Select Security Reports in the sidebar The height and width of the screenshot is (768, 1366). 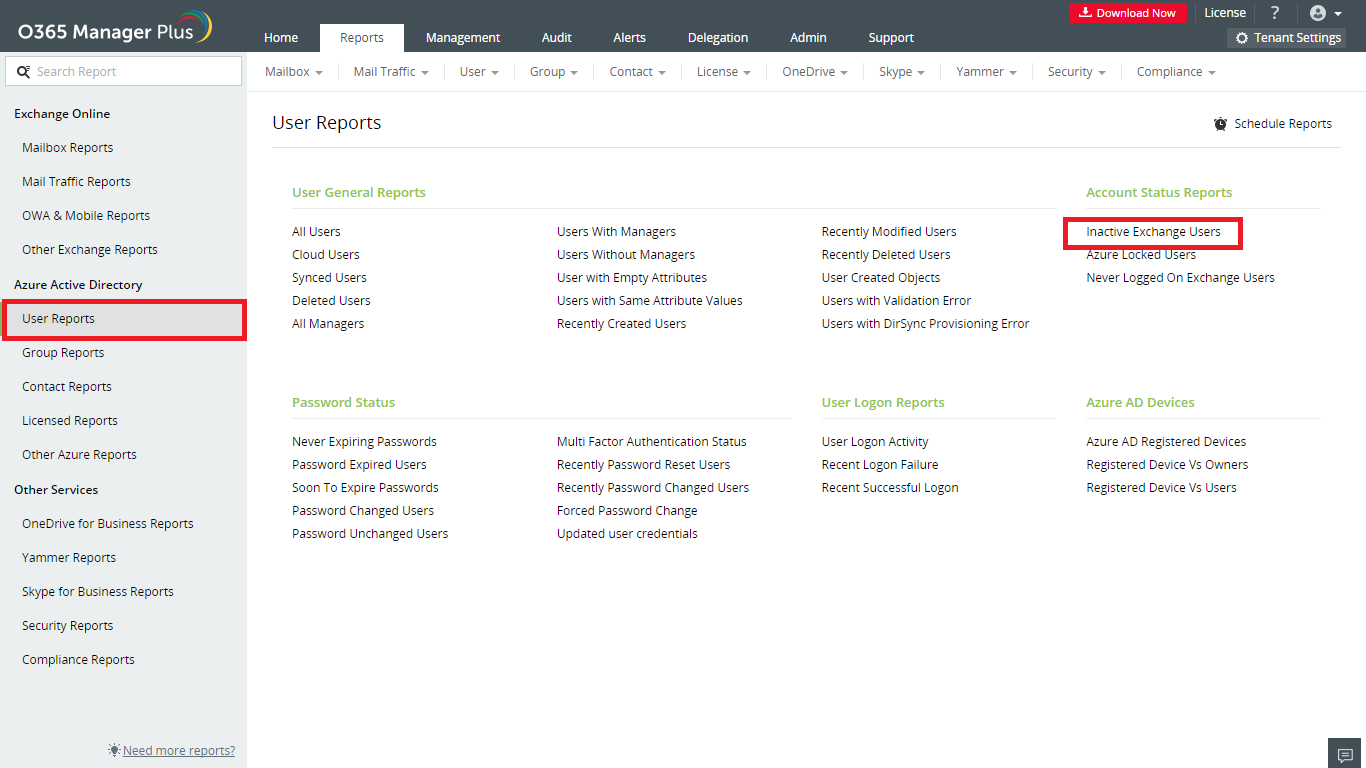[68, 626]
